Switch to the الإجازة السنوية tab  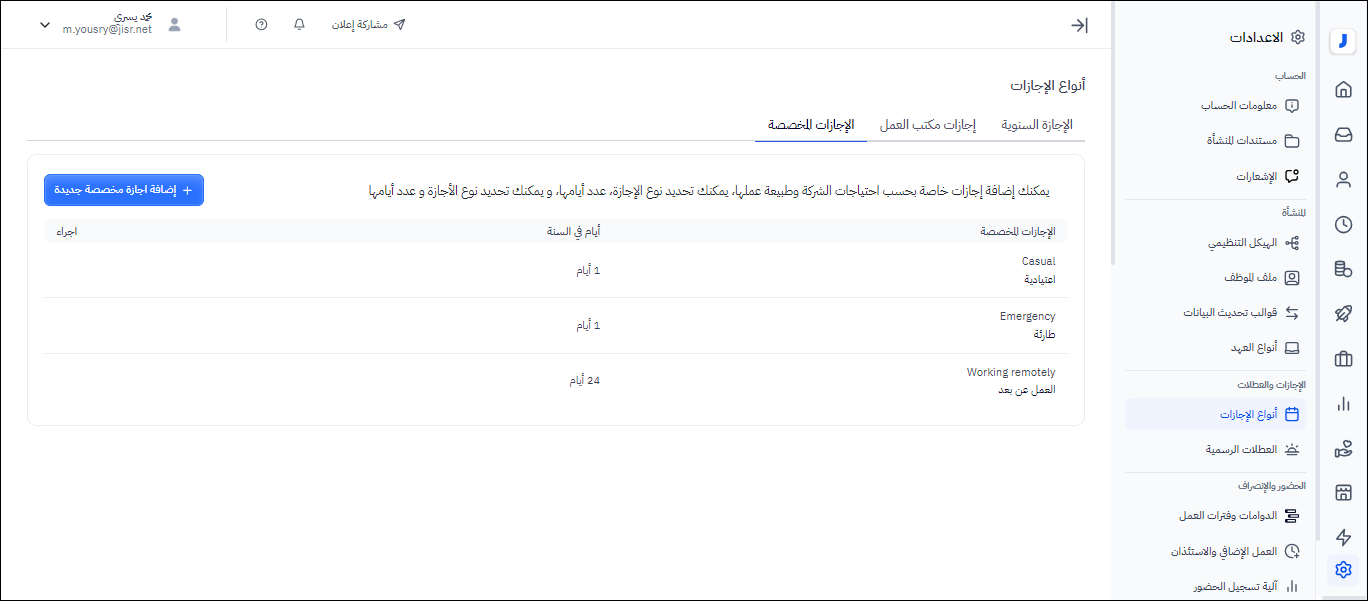pyautogui.click(x=1036, y=125)
